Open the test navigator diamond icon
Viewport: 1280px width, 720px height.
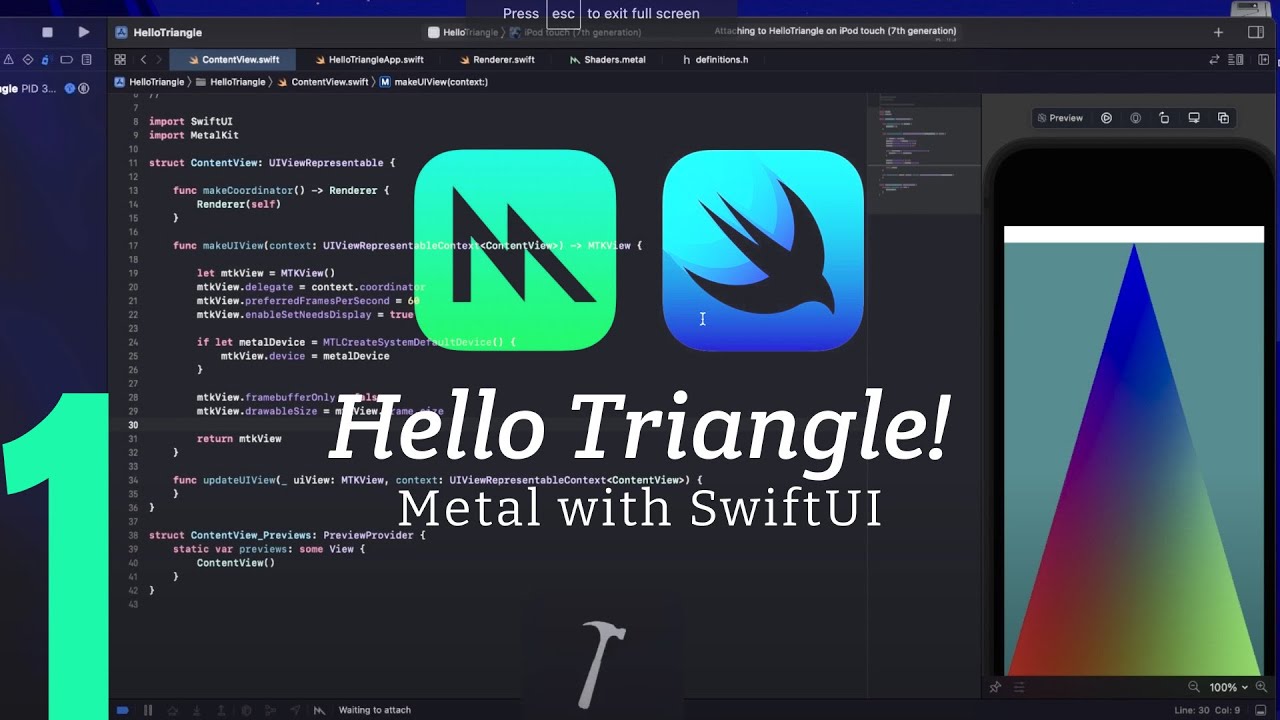click(x=28, y=60)
